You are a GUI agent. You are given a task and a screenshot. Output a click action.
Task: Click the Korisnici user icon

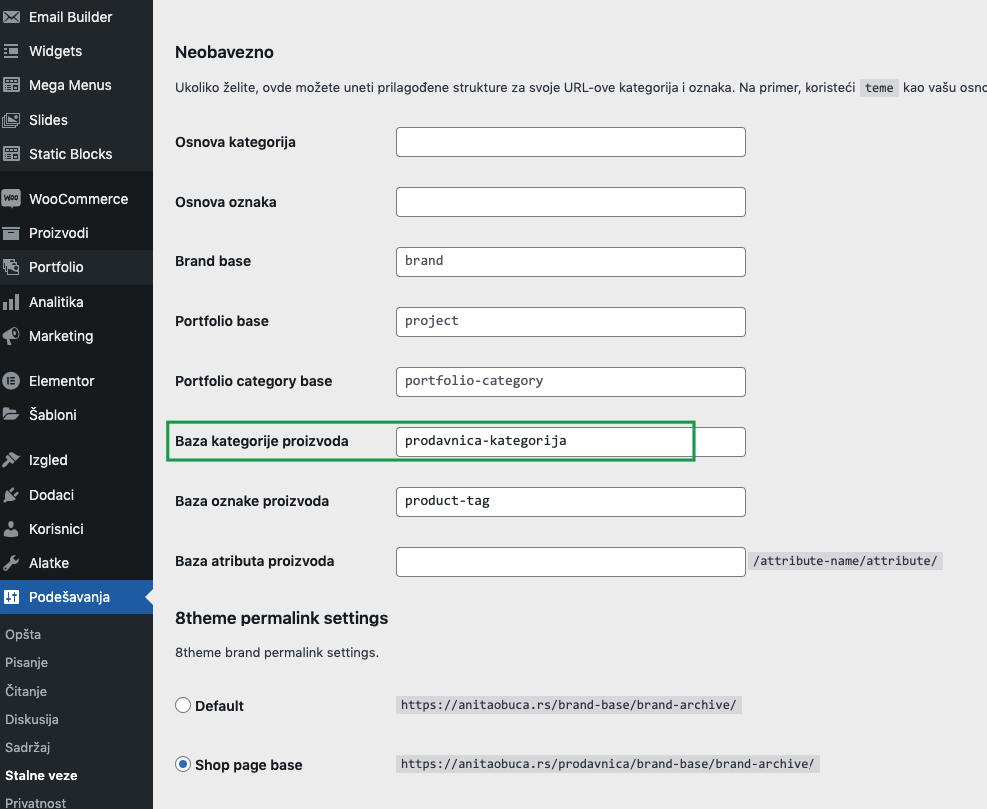[11, 529]
